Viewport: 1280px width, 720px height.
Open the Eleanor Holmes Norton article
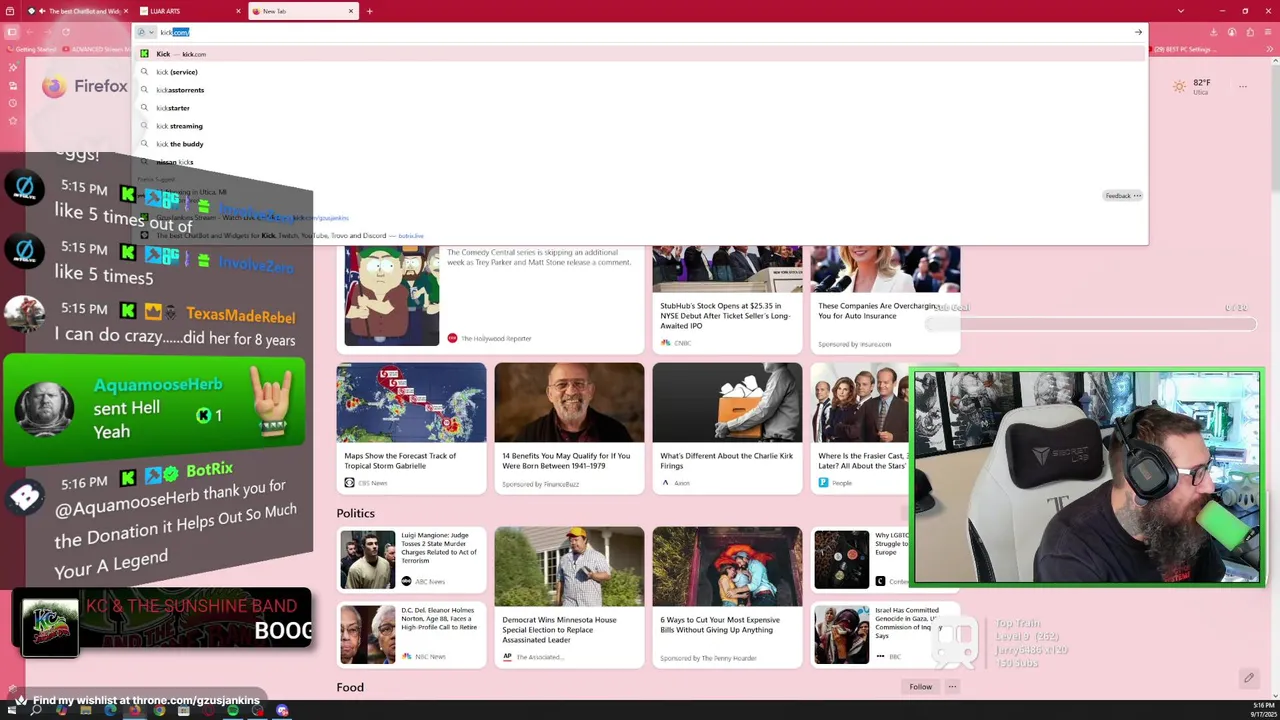coord(411,635)
